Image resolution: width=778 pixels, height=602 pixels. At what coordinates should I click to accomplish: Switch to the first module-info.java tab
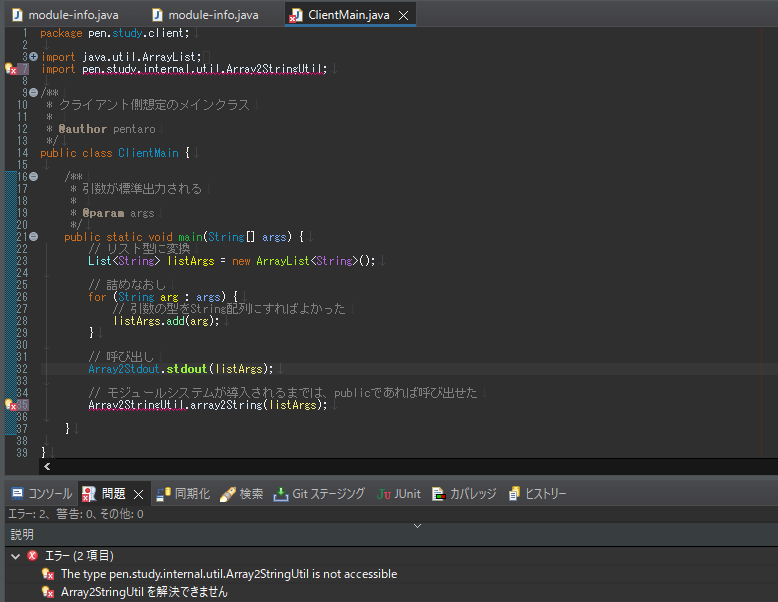pos(66,15)
